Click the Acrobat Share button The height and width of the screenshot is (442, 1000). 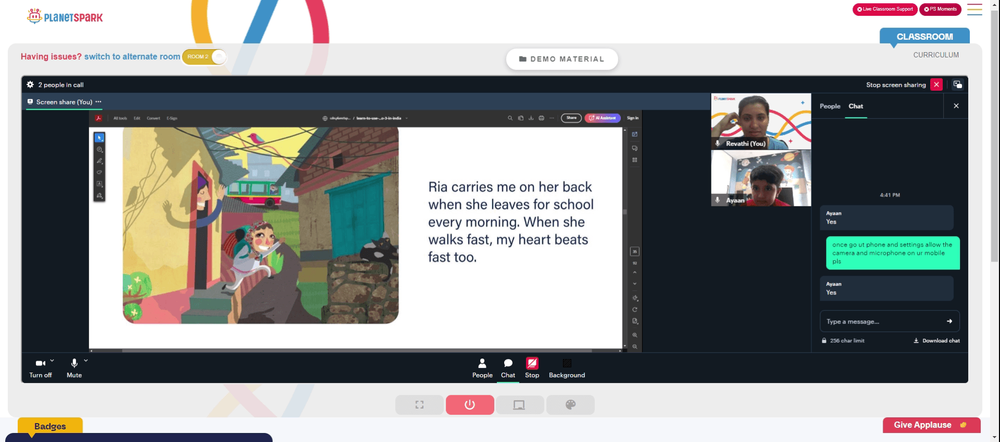[x=571, y=118]
